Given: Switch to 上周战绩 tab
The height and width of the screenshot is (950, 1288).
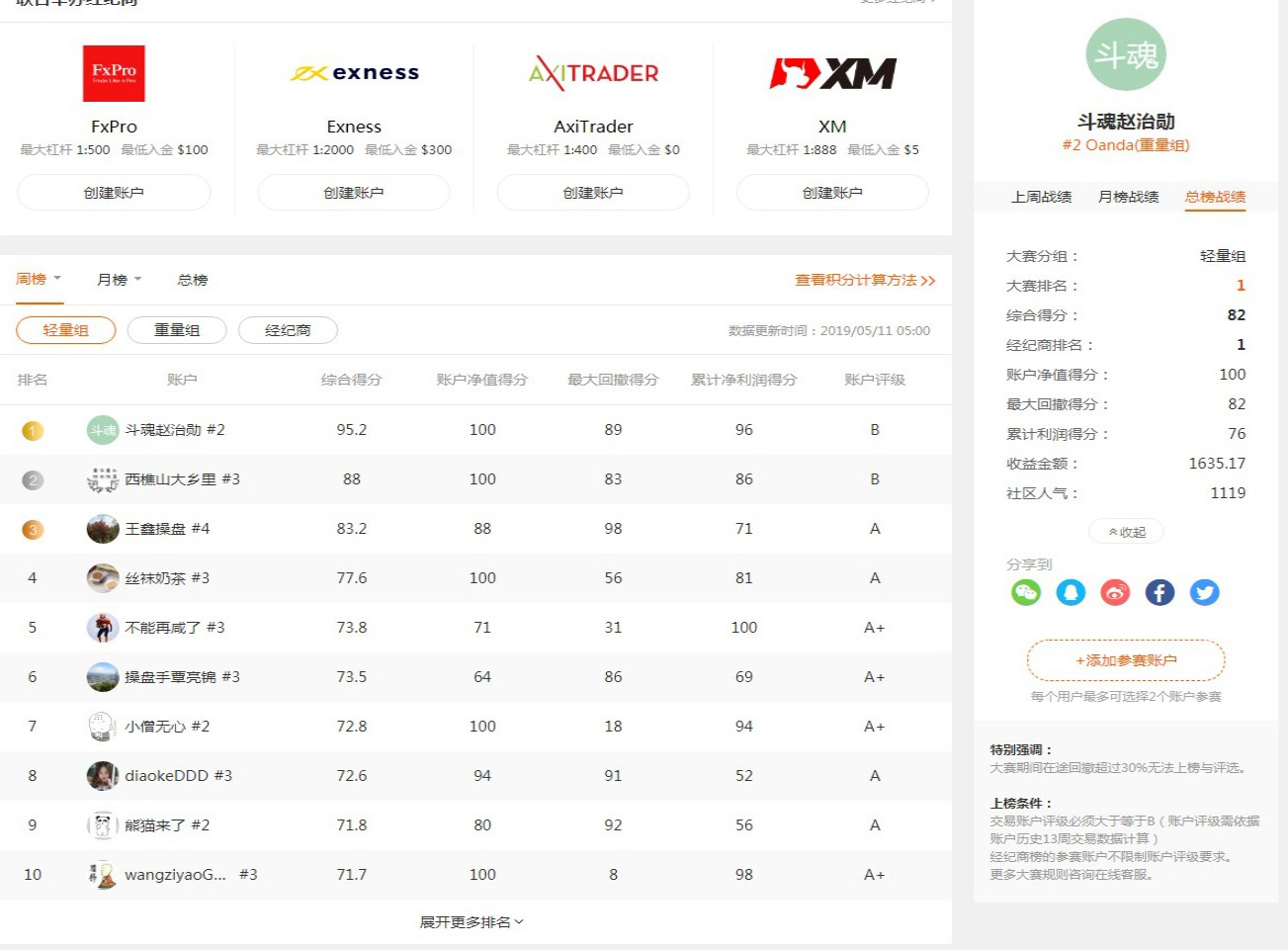Looking at the screenshot, I should [1041, 197].
